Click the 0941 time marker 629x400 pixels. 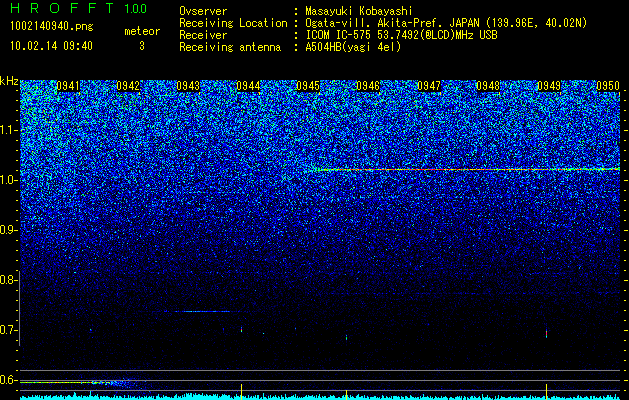pos(68,86)
